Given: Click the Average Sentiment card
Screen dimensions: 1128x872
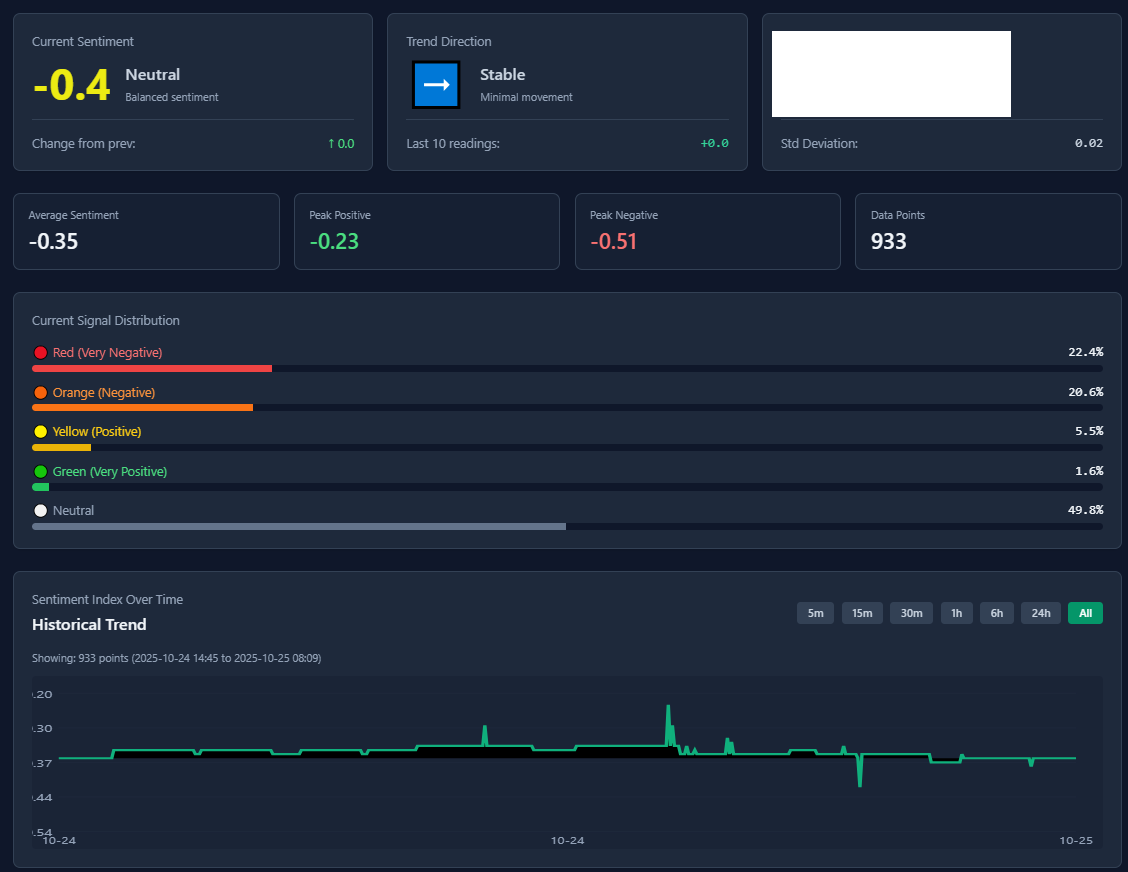Looking at the screenshot, I should coord(146,232).
